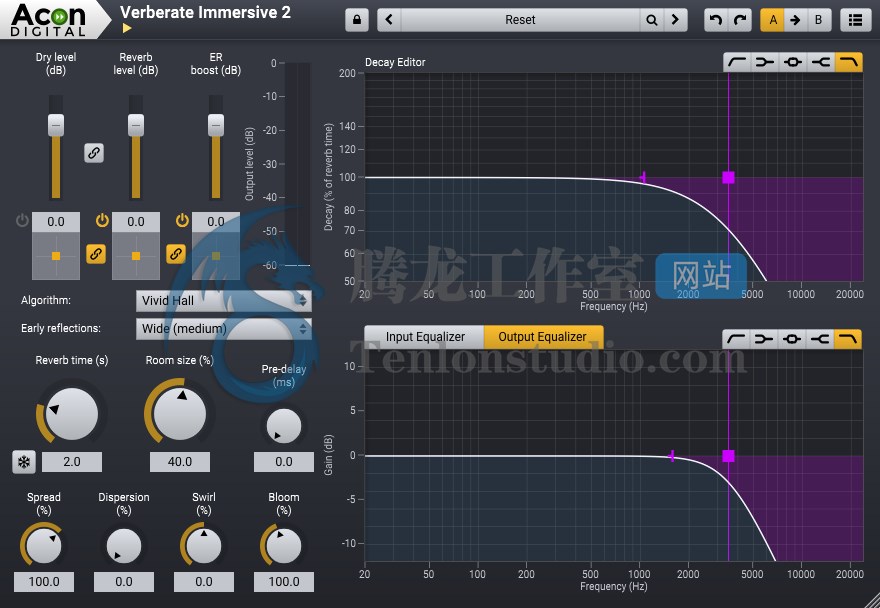Select high shelf band in the equalizer
This screenshot has height=608, width=880.
coord(820,339)
